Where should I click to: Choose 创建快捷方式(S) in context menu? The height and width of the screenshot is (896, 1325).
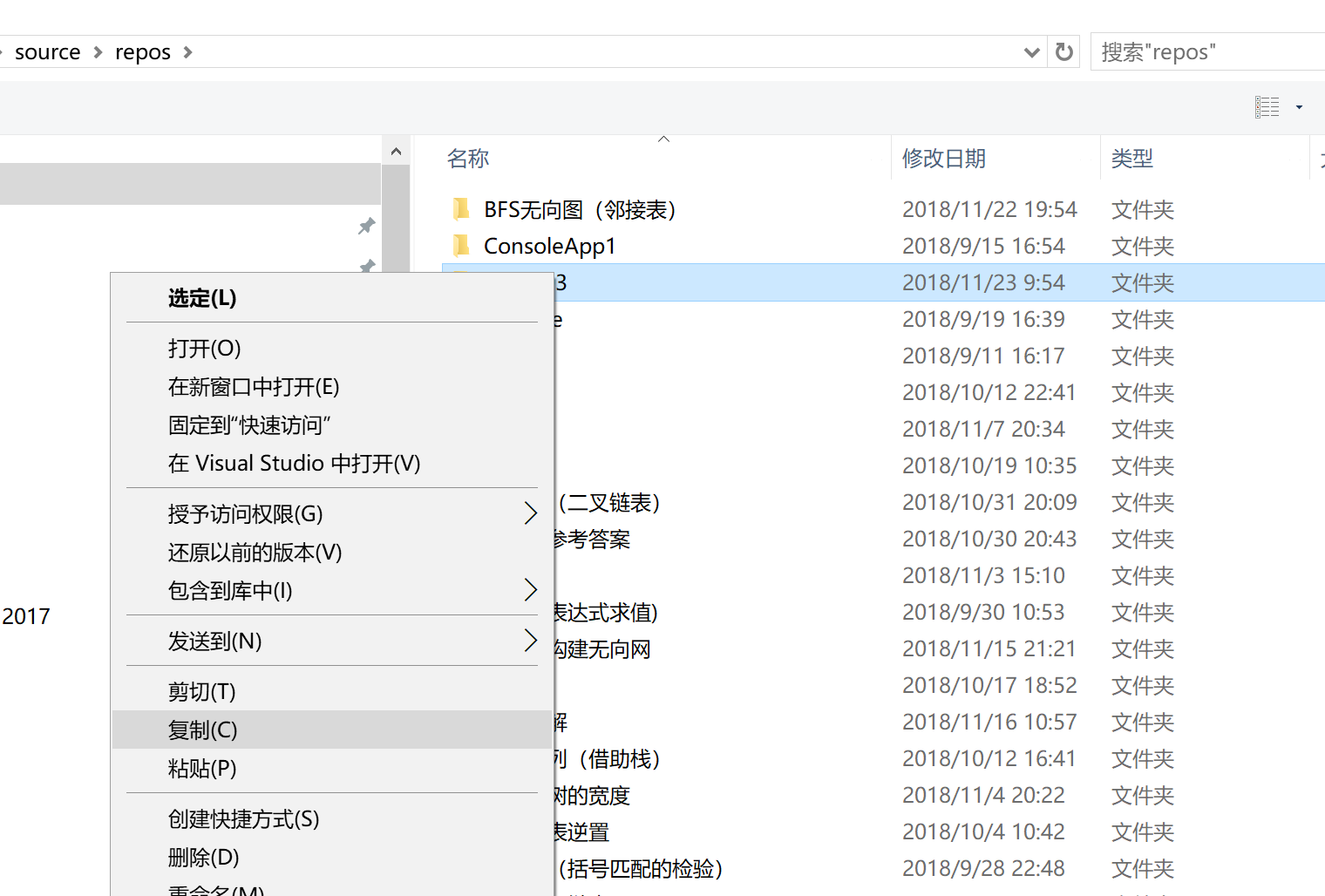click(x=331, y=819)
